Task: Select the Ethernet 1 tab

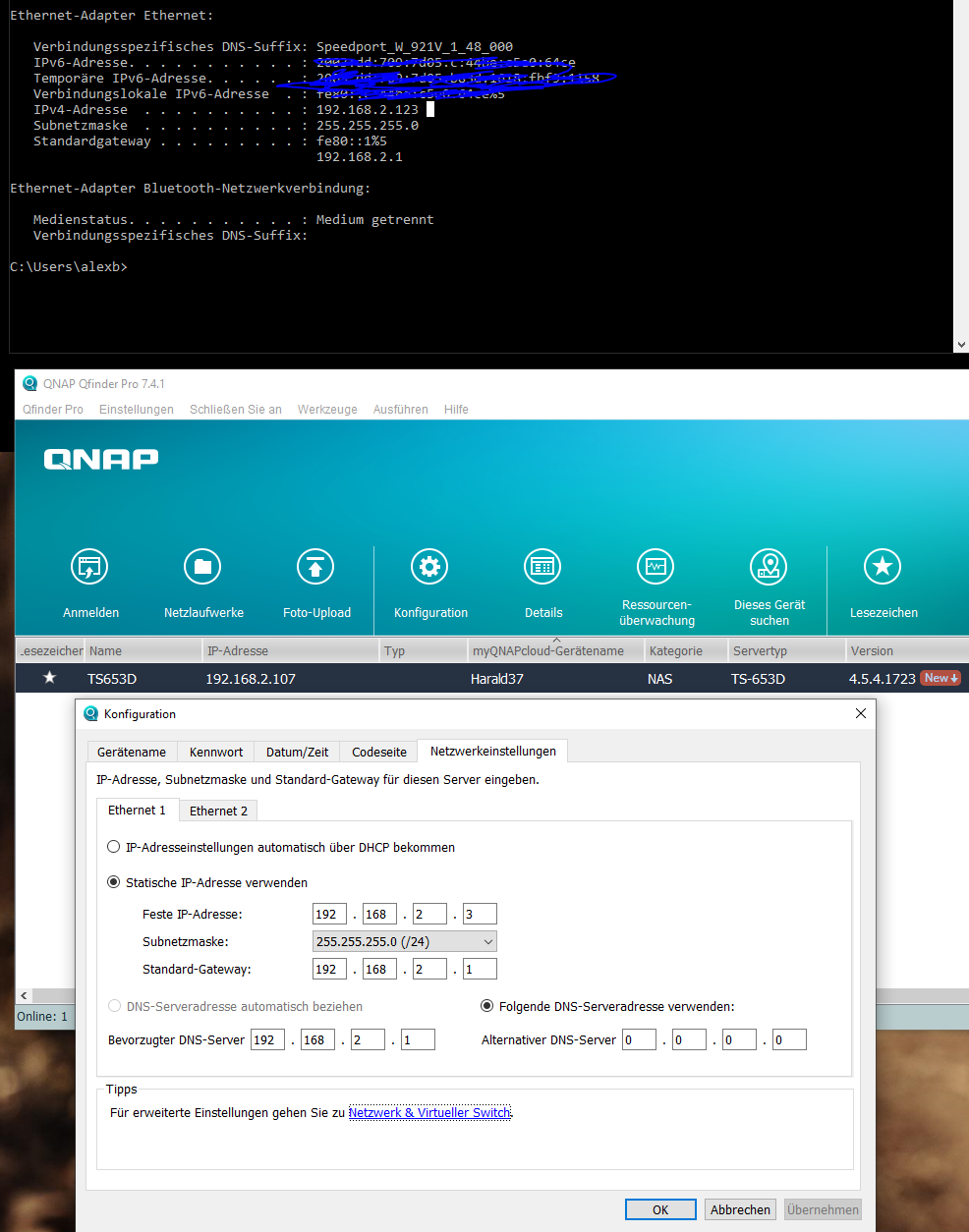Action: 137,810
